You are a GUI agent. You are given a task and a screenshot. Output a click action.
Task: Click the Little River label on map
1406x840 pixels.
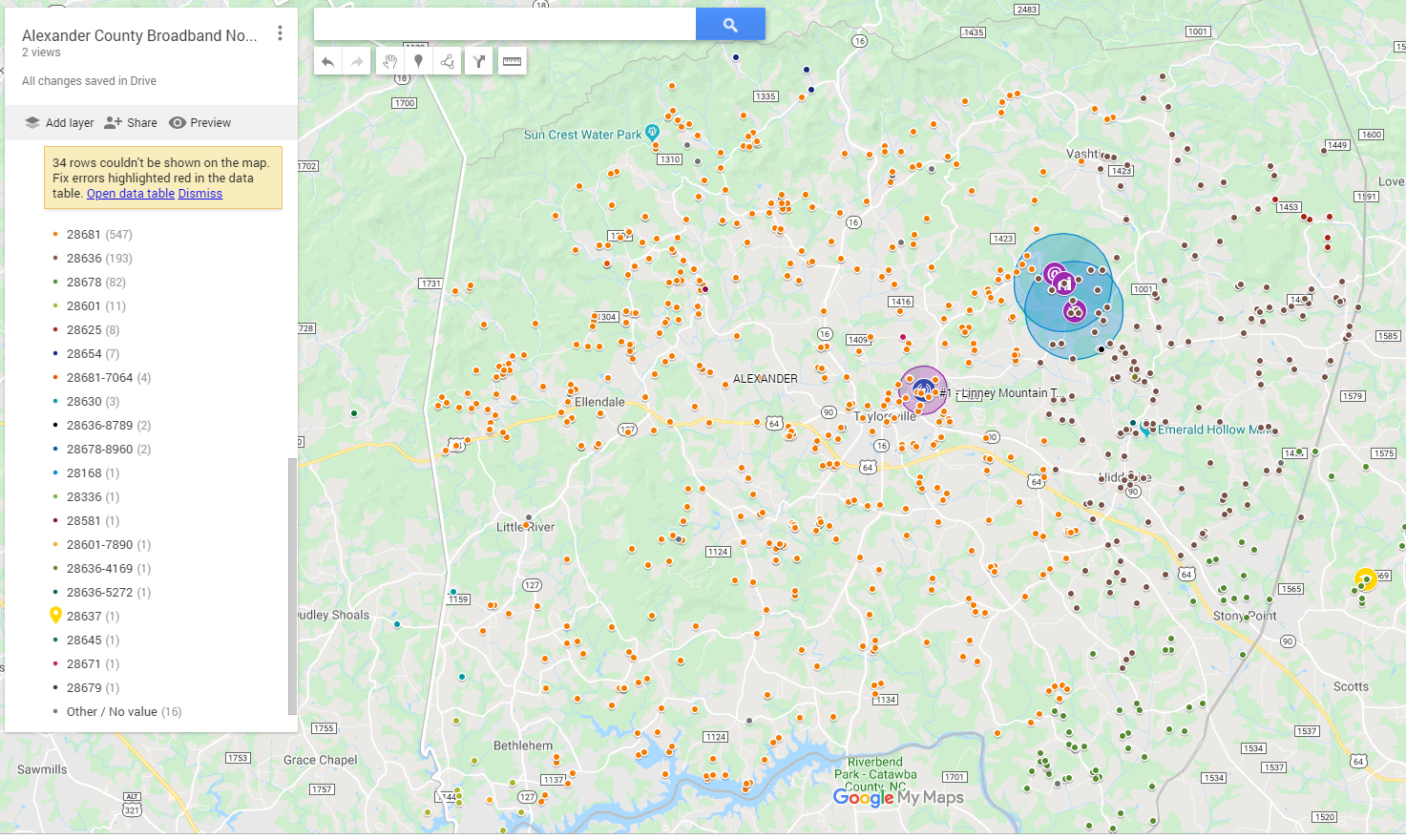point(525,527)
